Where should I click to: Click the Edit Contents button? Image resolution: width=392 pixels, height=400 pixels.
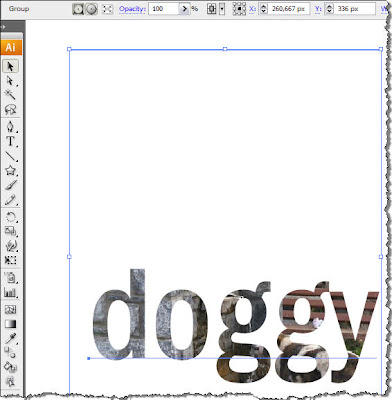click(91, 9)
